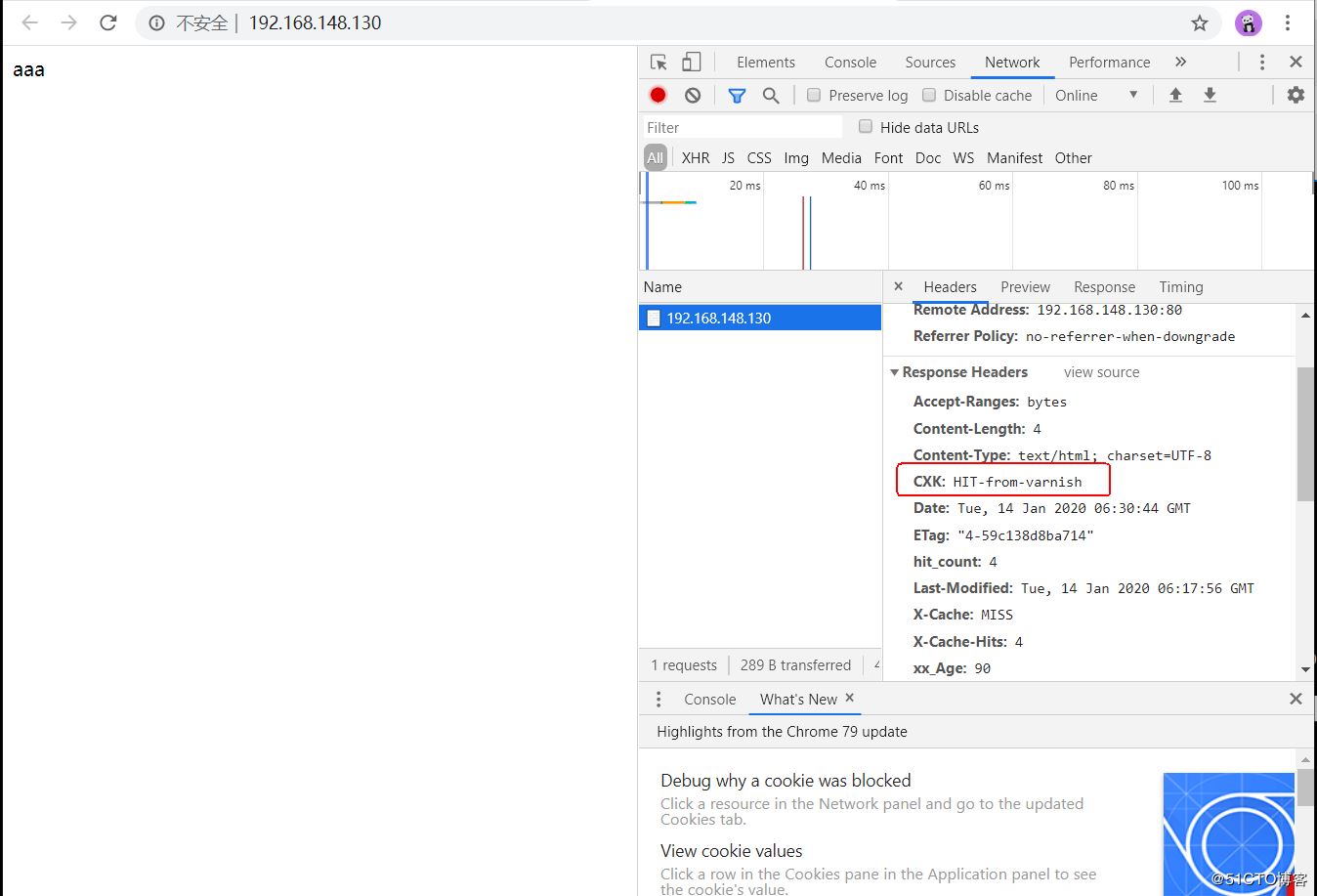Open network settings gear
The image size is (1317, 896).
(1296, 95)
